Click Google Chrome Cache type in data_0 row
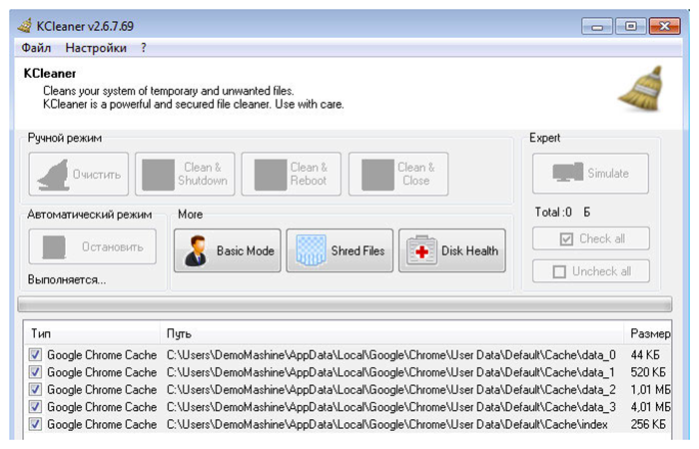Viewport: 699px width, 449px height. (102, 355)
